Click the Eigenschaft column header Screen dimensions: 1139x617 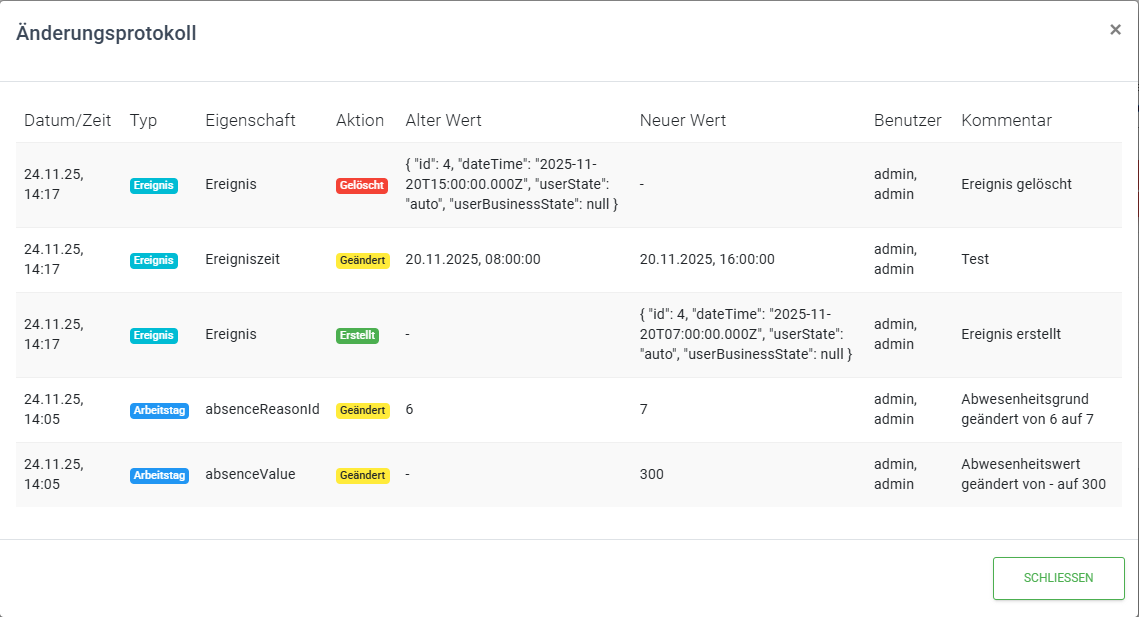coord(250,120)
